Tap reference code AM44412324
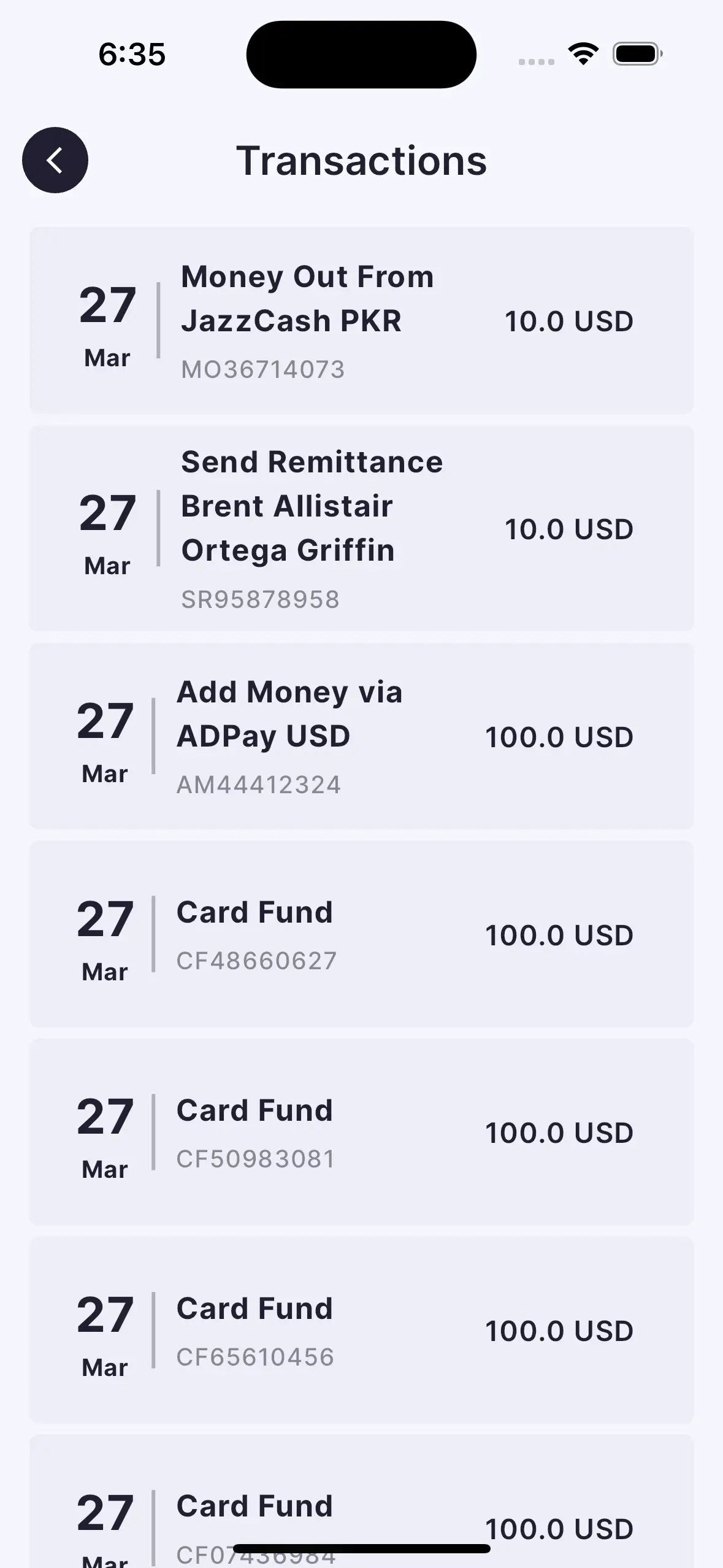The height and width of the screenshot is (1568, 723). point(258,785)
